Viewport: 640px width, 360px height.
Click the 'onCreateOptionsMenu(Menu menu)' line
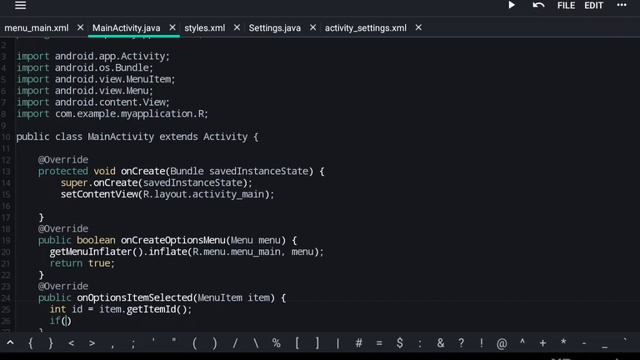(167, 240)
